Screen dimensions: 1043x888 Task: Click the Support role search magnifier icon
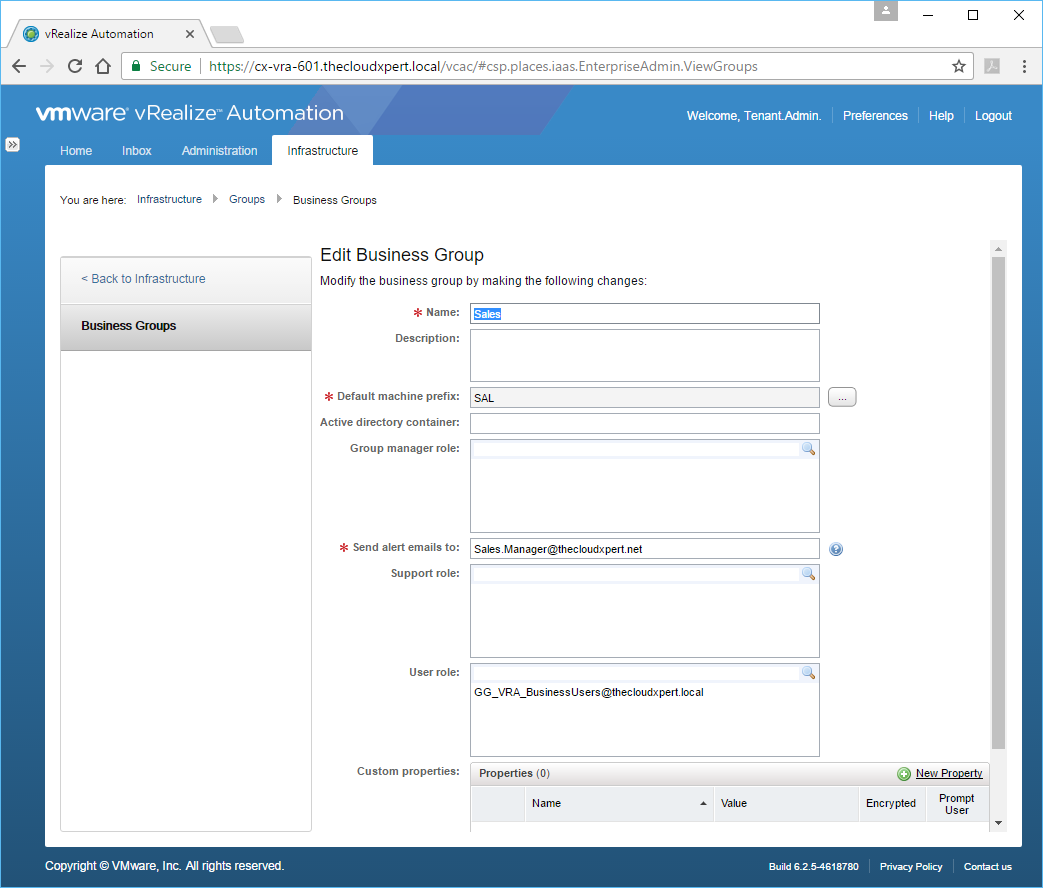click(808, 574)
